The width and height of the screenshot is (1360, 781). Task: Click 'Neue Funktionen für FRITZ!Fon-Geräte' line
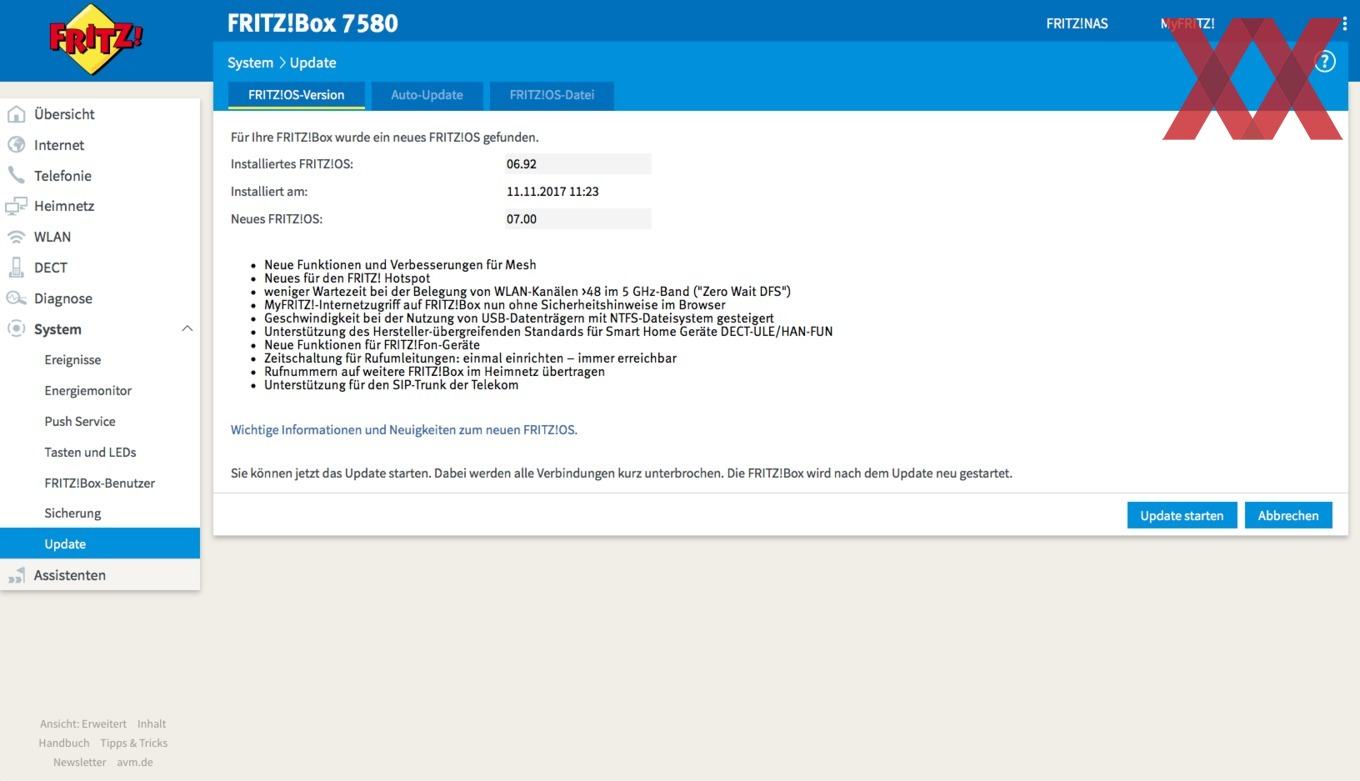click(x=372, y=345)
